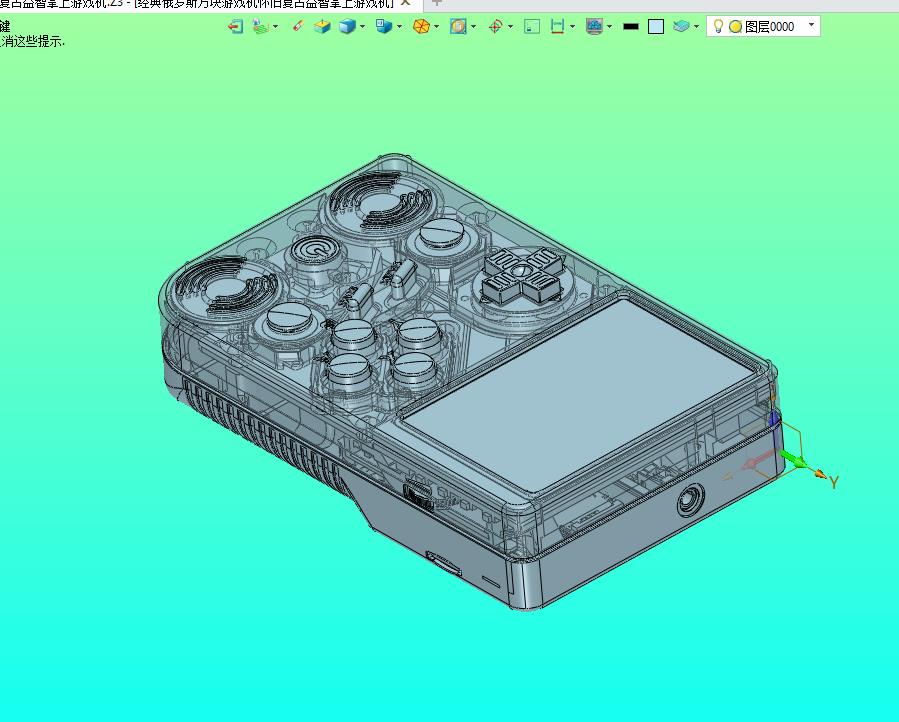Open dropdown beside the datum plane icon
The image size is (899, 722).
pyautogui.click(x=276, y=26)
